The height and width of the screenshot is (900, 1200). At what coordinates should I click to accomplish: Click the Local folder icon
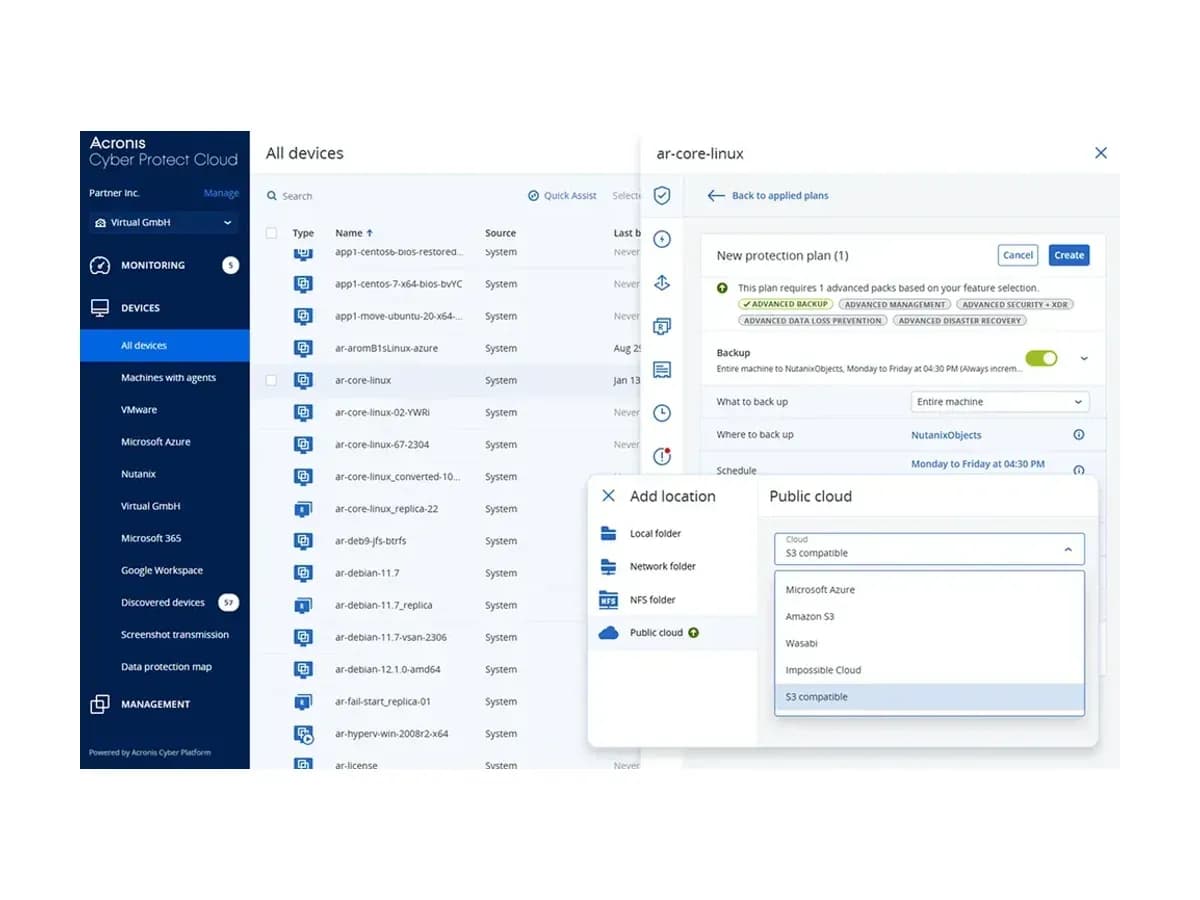[x=608, y=533]
